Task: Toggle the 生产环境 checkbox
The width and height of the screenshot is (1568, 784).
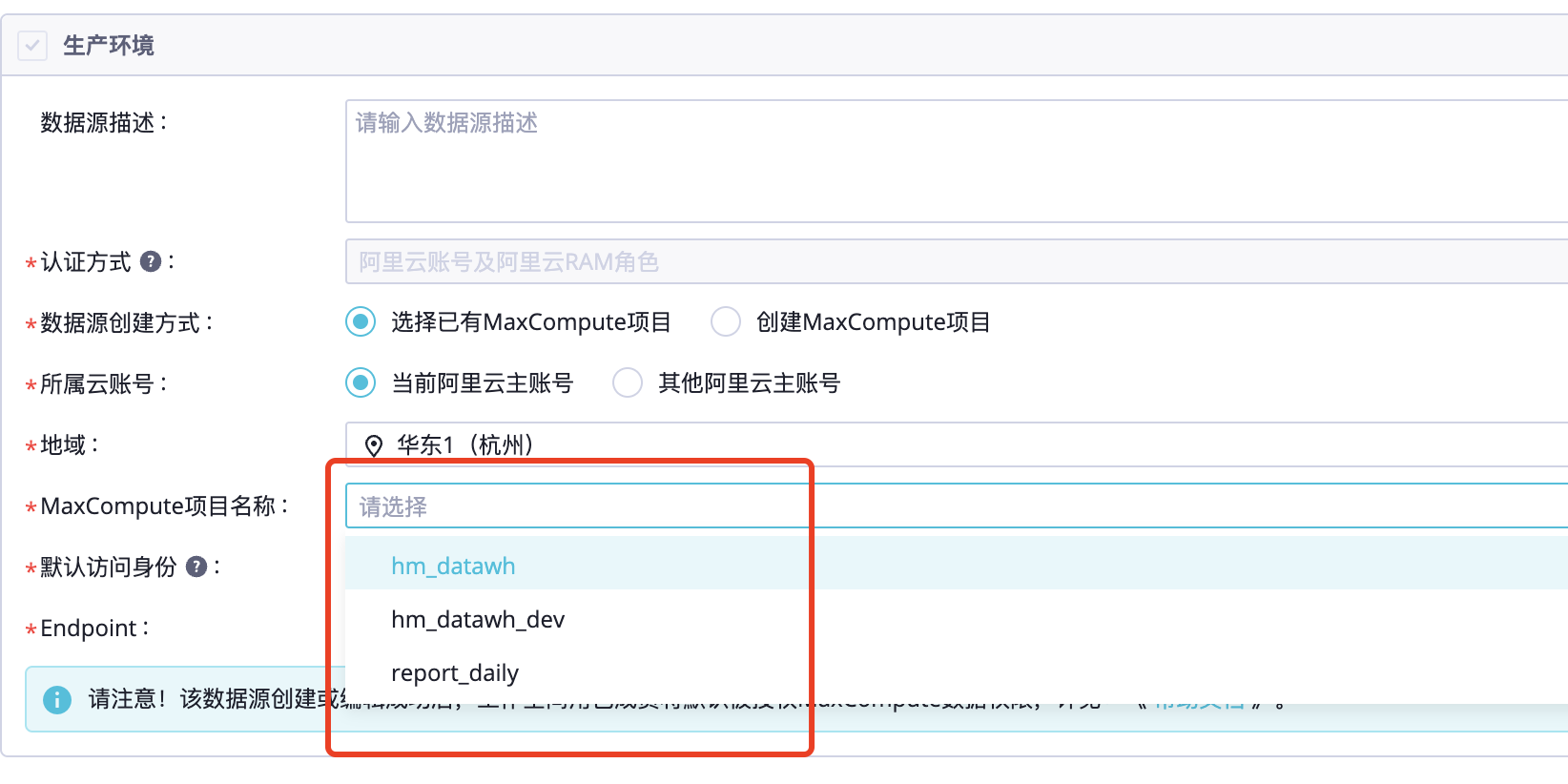Action: click(x=32, y=45)
